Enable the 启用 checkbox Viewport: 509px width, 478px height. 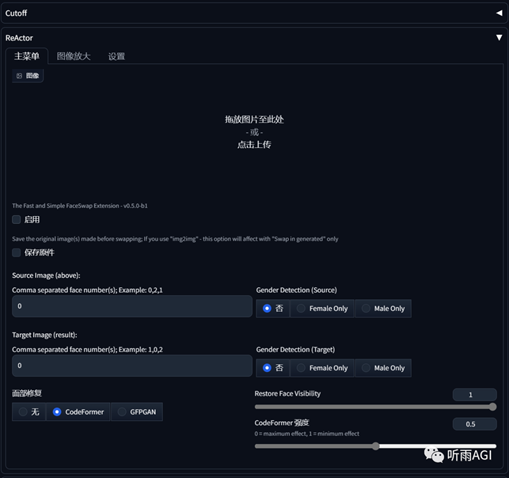[16, 219]
